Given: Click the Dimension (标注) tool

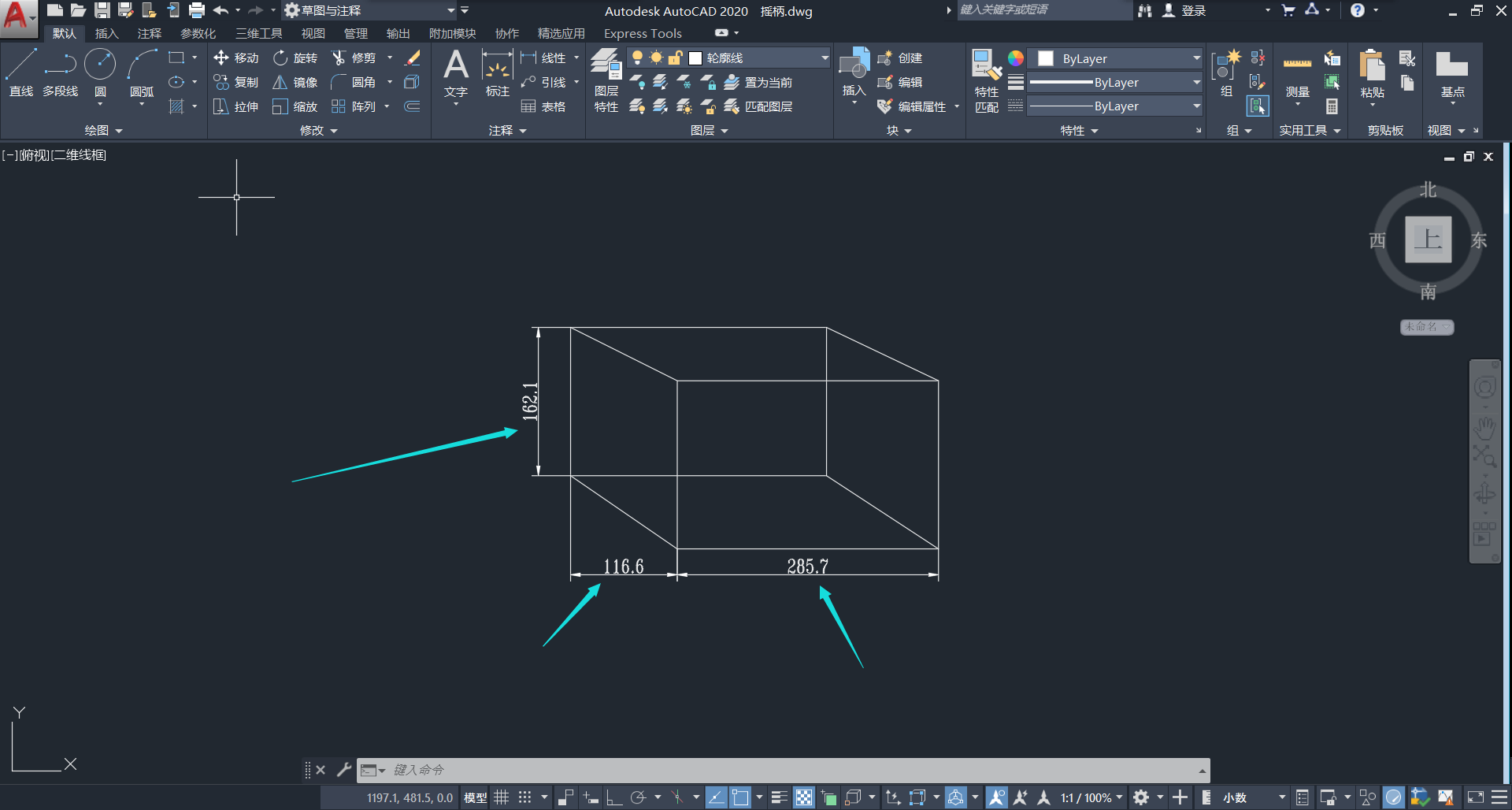Looking at the screenshot, I should pyautogui.click(x=498, y=73).
